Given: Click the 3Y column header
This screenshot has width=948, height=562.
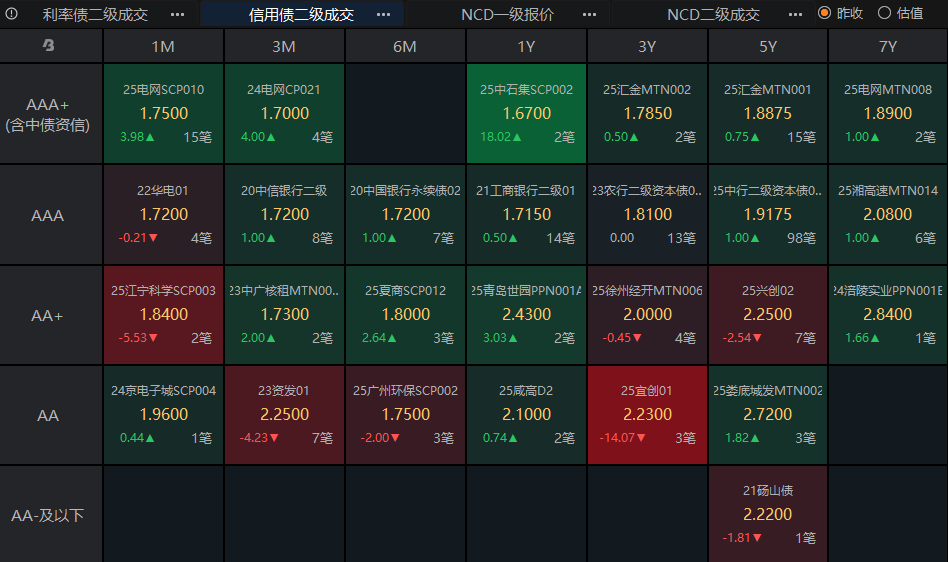Looking at the screenshot, I should pos(647,46).
